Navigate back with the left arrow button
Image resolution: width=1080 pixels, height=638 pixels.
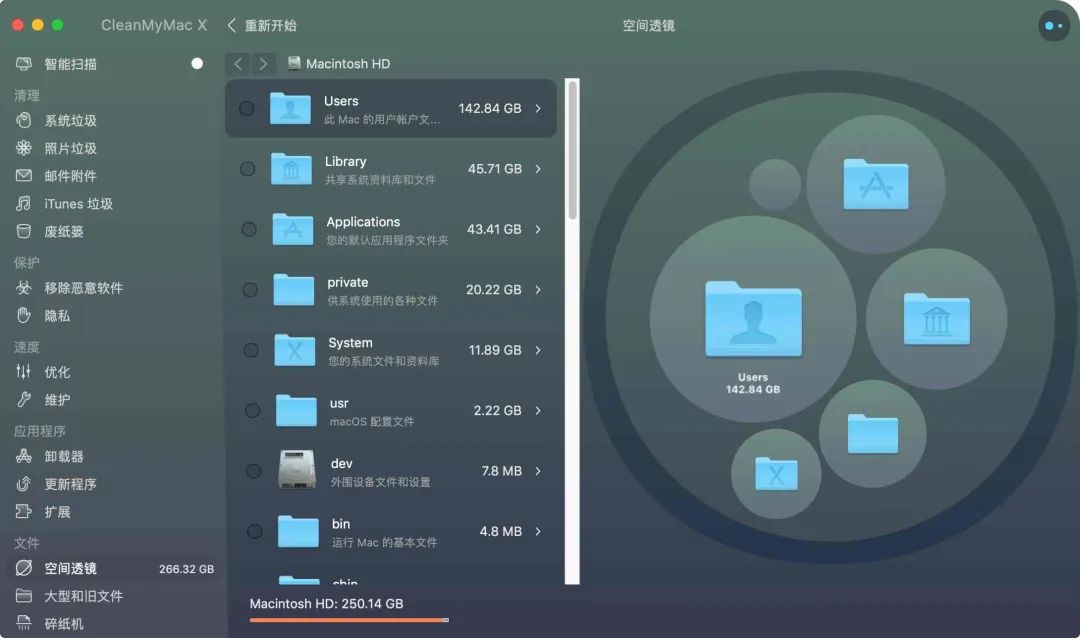point(238,63)
